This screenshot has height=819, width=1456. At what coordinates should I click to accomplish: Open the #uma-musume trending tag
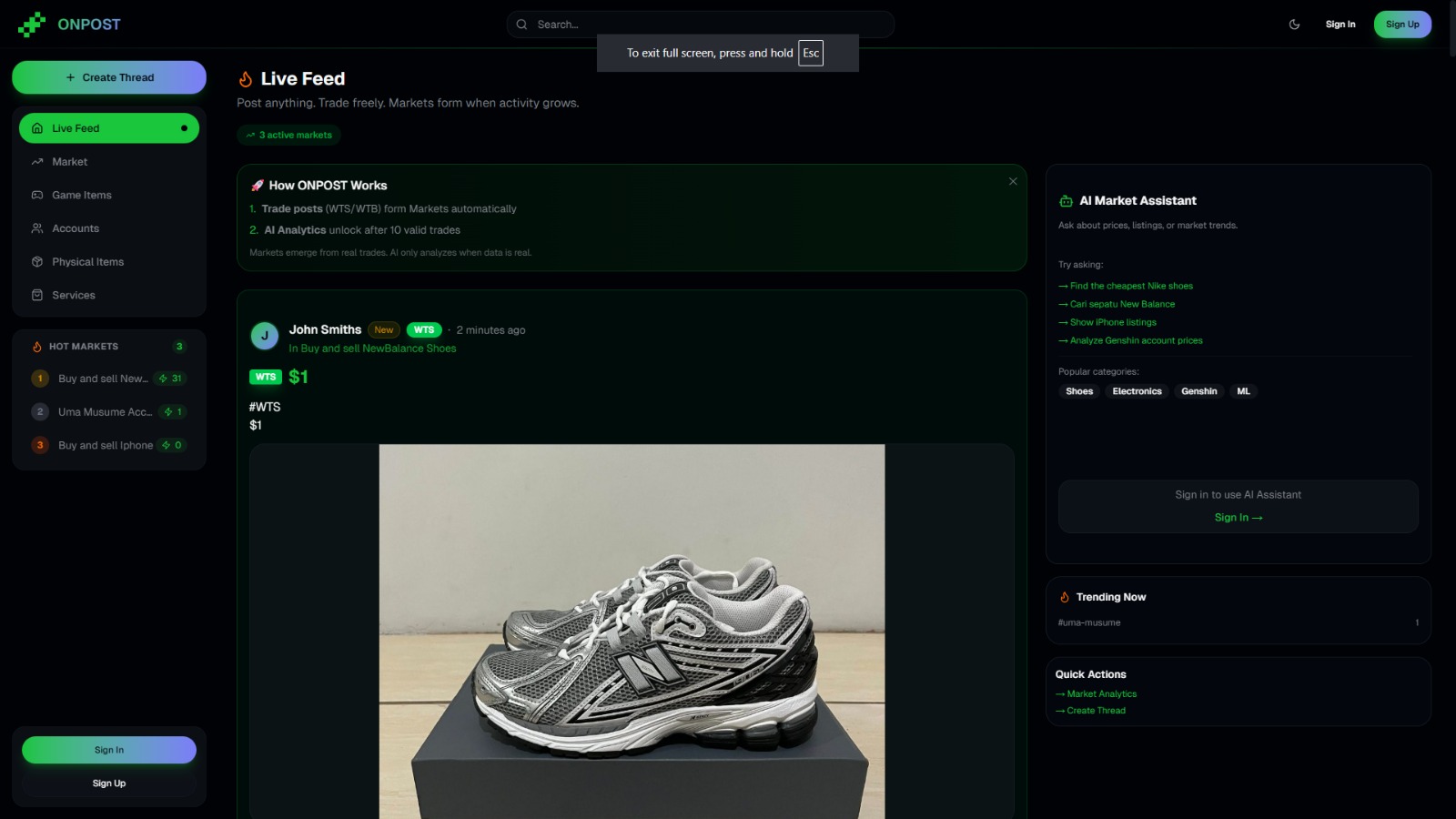pos(1089,622)
